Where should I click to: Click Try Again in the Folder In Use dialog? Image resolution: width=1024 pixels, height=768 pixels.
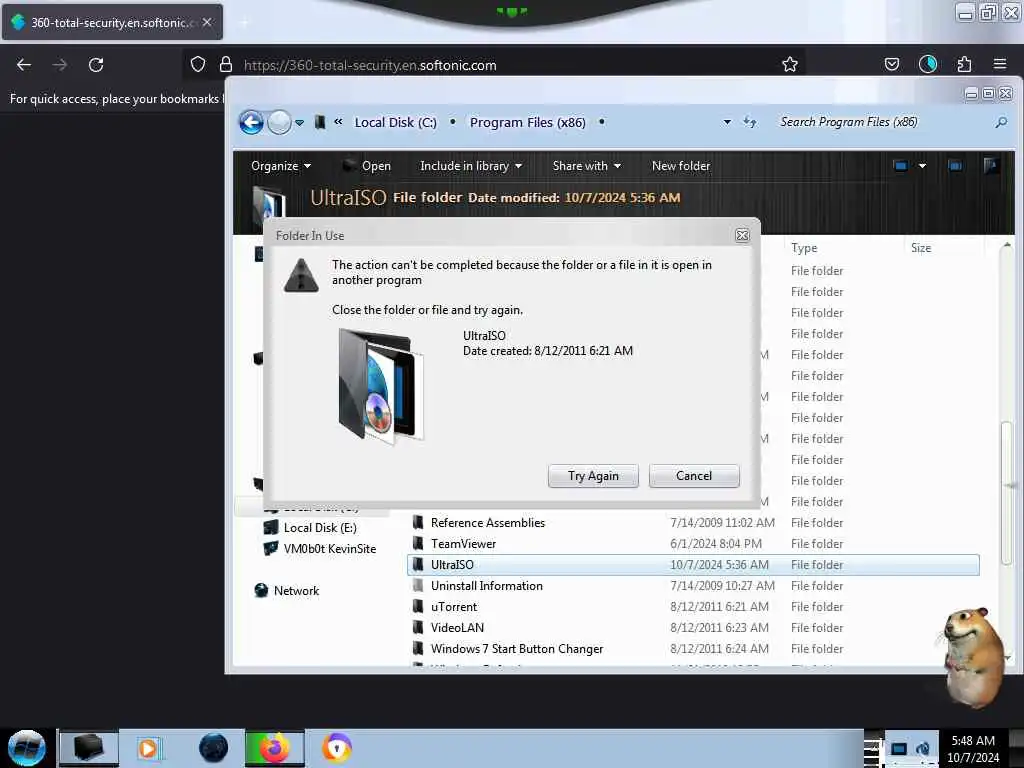coord(593,476)
